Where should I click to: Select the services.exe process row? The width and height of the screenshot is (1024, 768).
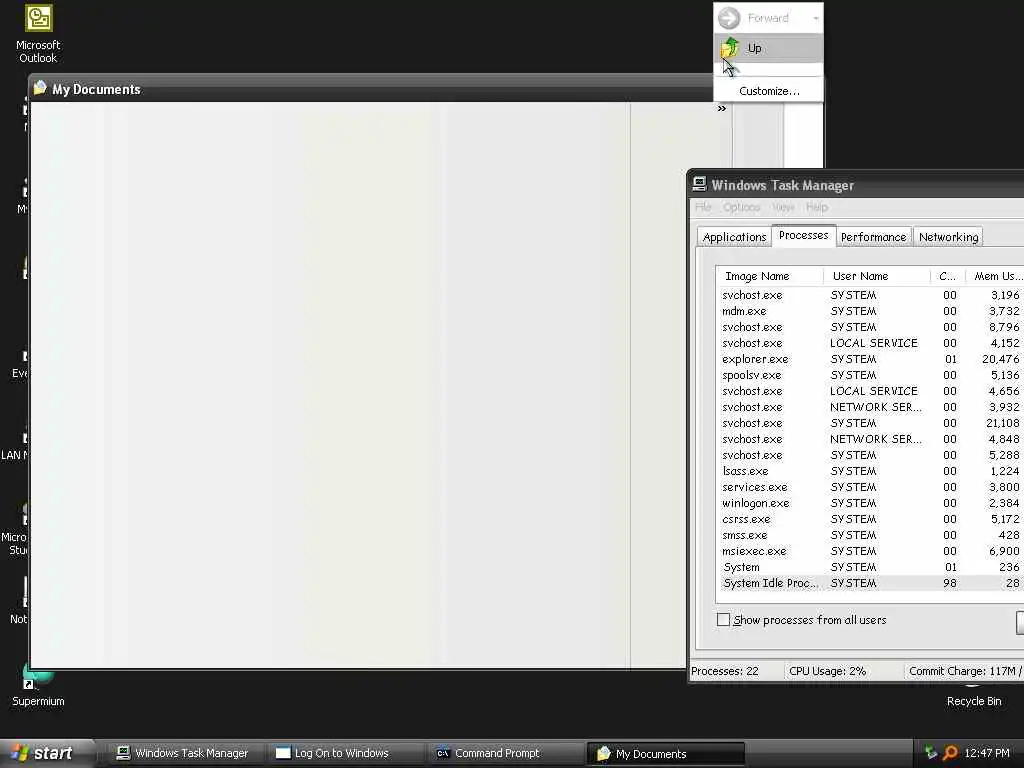(871, 487)
